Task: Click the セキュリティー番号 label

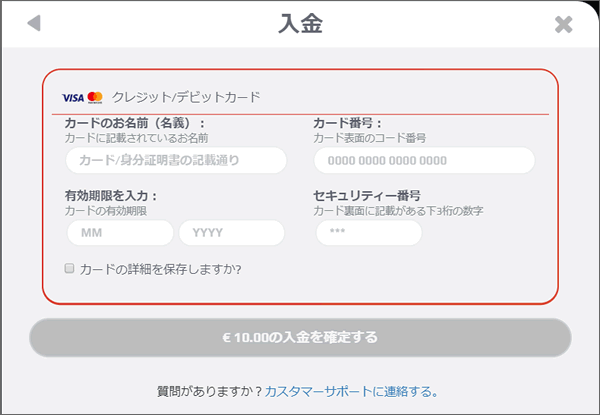Action: pos(367,196)
